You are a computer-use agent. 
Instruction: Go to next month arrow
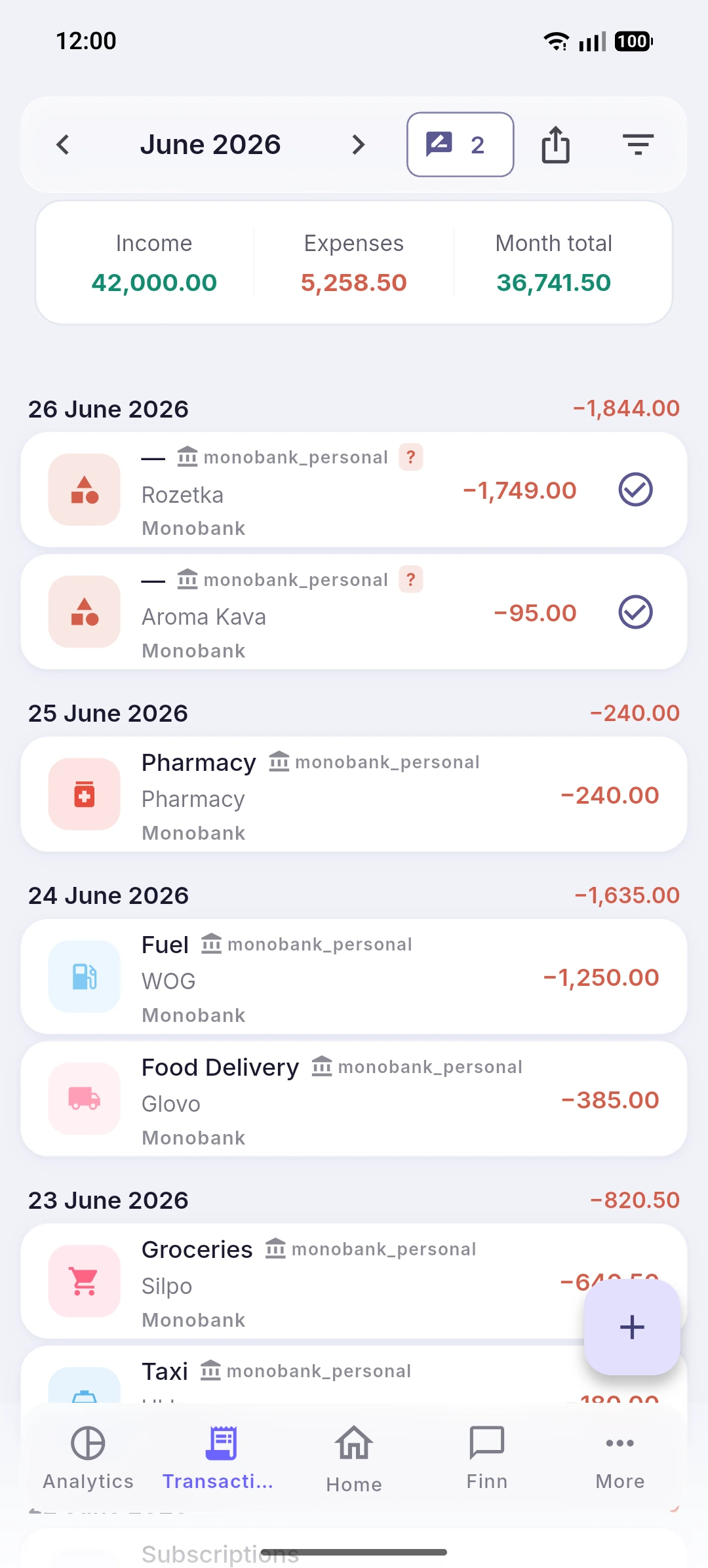(x=358, y=144)
